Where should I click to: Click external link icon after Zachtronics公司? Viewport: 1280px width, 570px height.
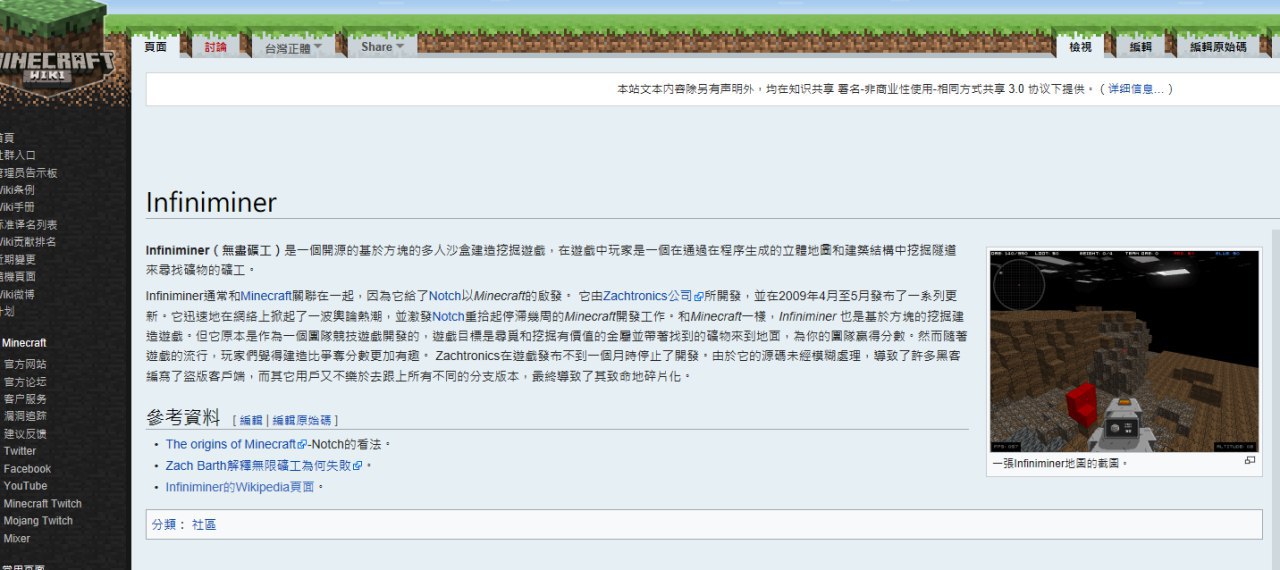tap(699, 297)
